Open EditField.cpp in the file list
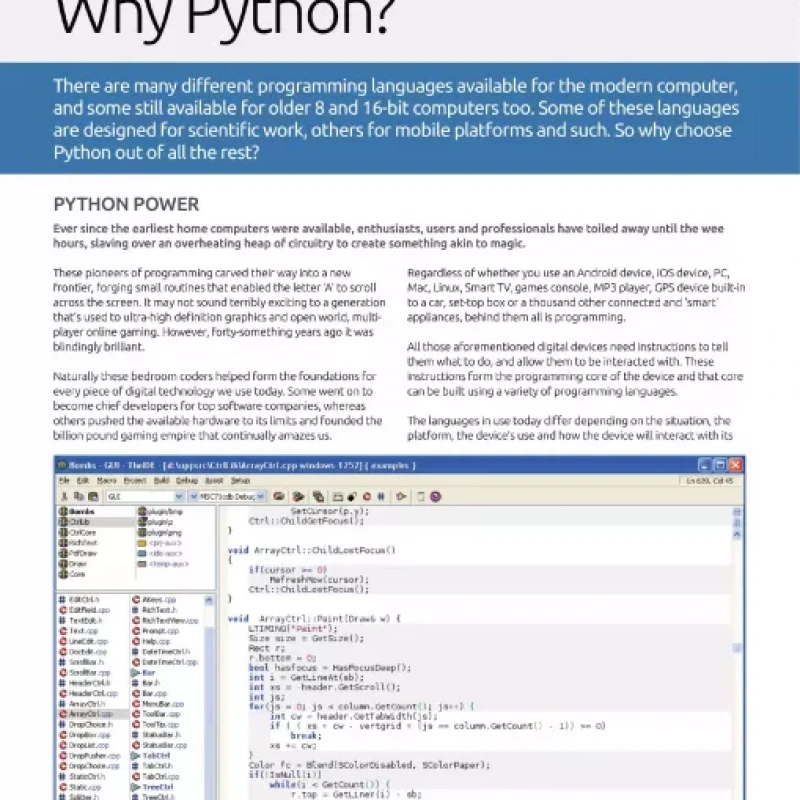The height and width of the screenshot is (800, 800). pyautogui.click(x=84, y=610)
